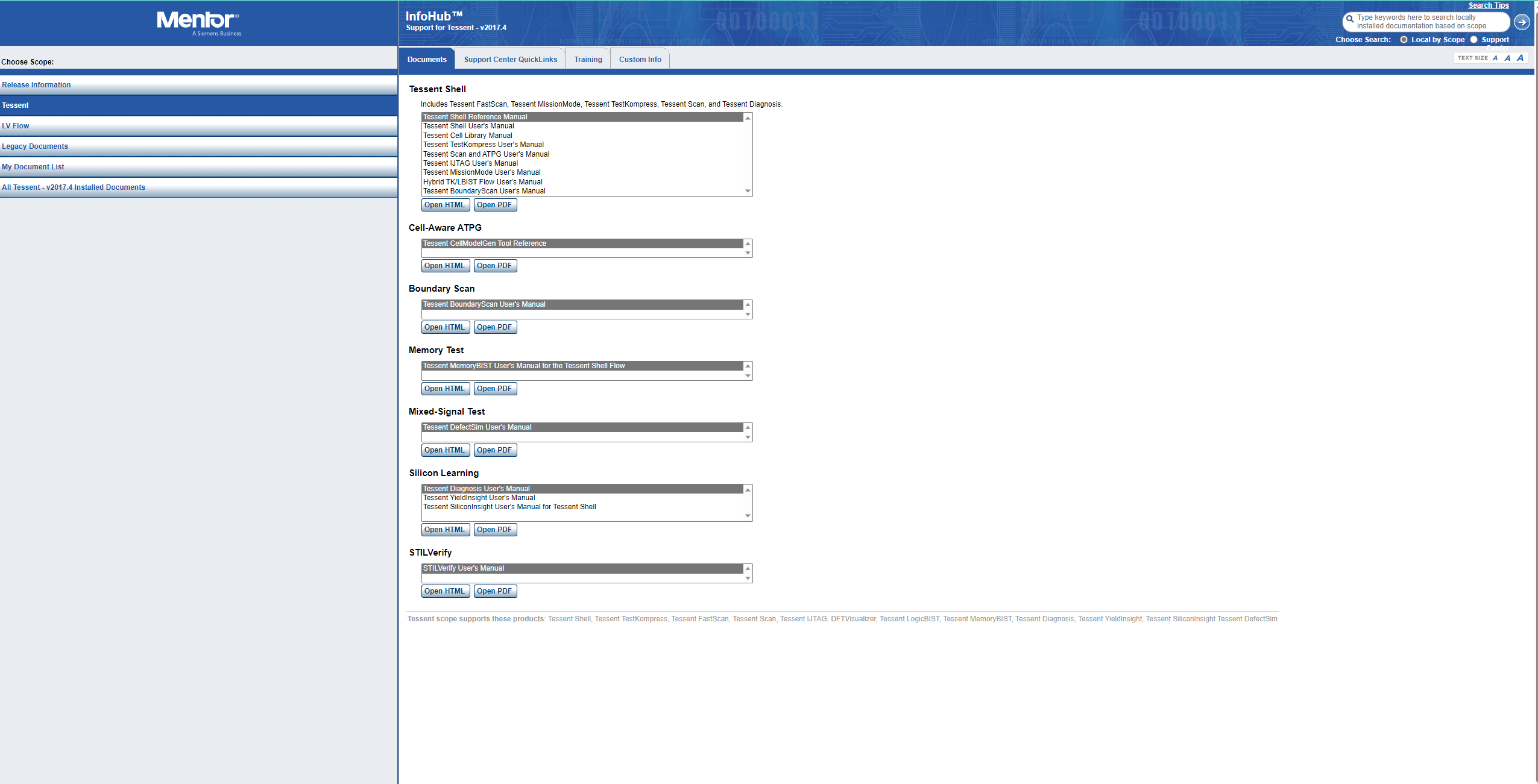
Task: Open PDF for Tessent Shell manual
Action: [494, 205]
